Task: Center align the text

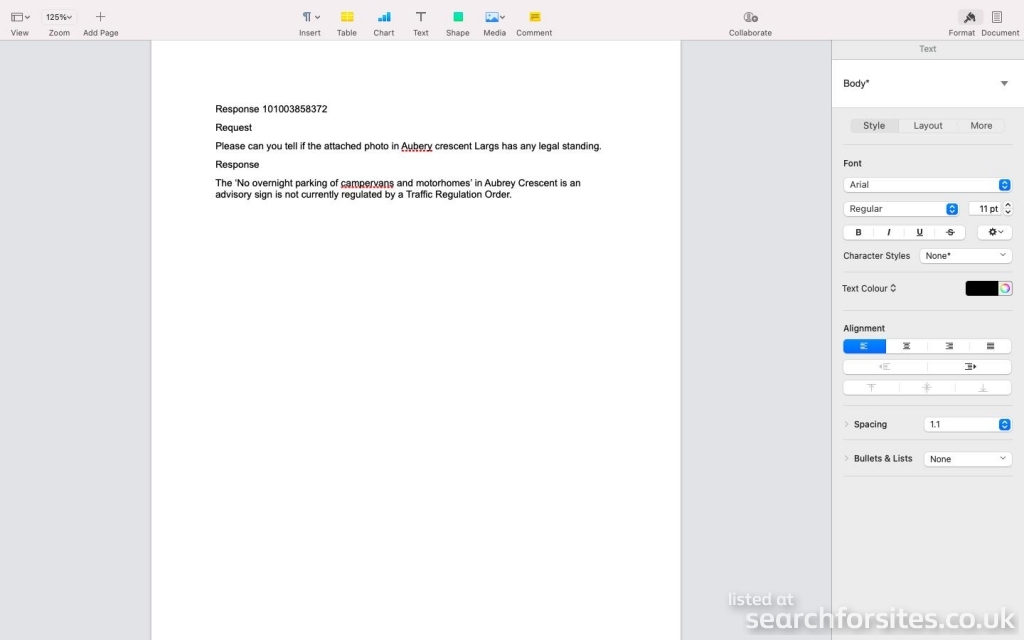Action: (907, 346)
